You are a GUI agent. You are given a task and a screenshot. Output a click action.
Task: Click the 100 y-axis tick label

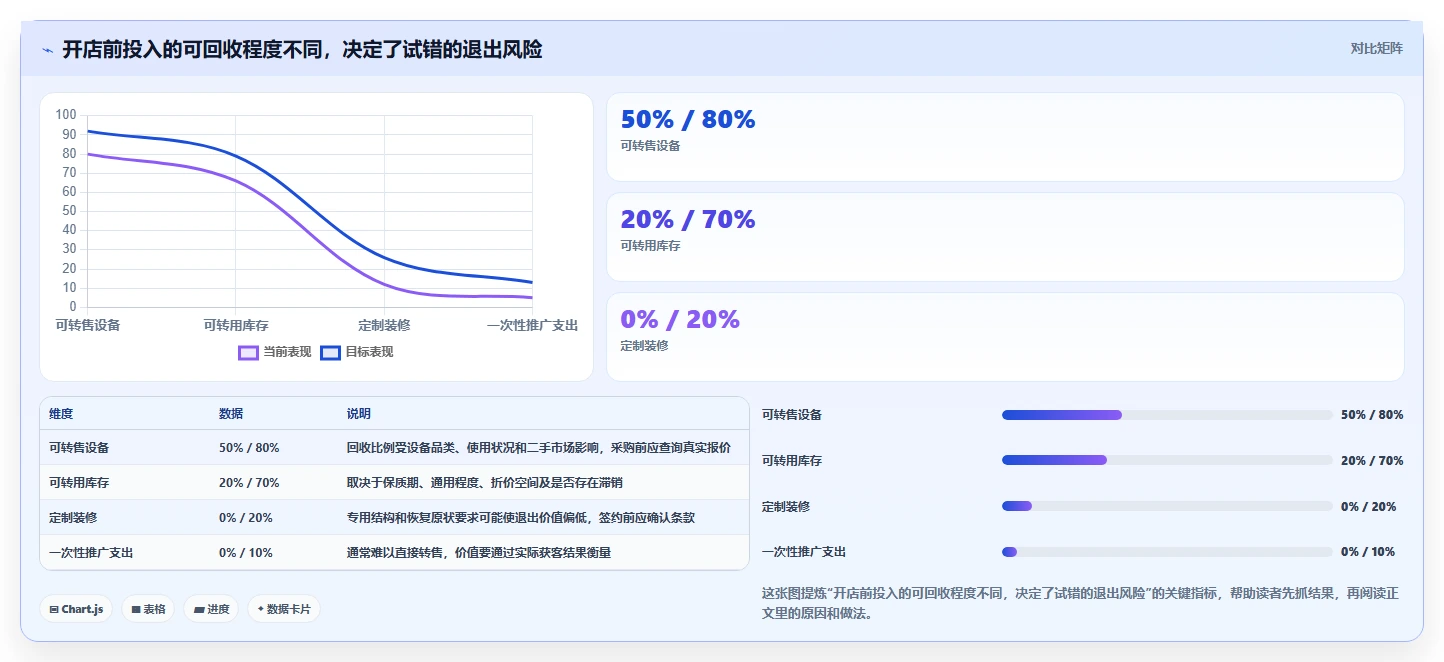[x=66, y=115]
